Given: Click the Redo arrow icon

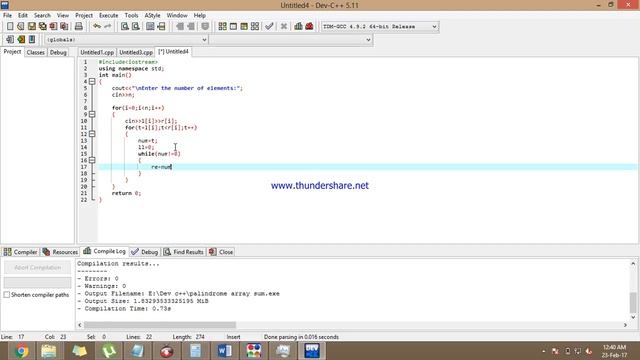Looking at the screenshot, I should click(108, 27).
